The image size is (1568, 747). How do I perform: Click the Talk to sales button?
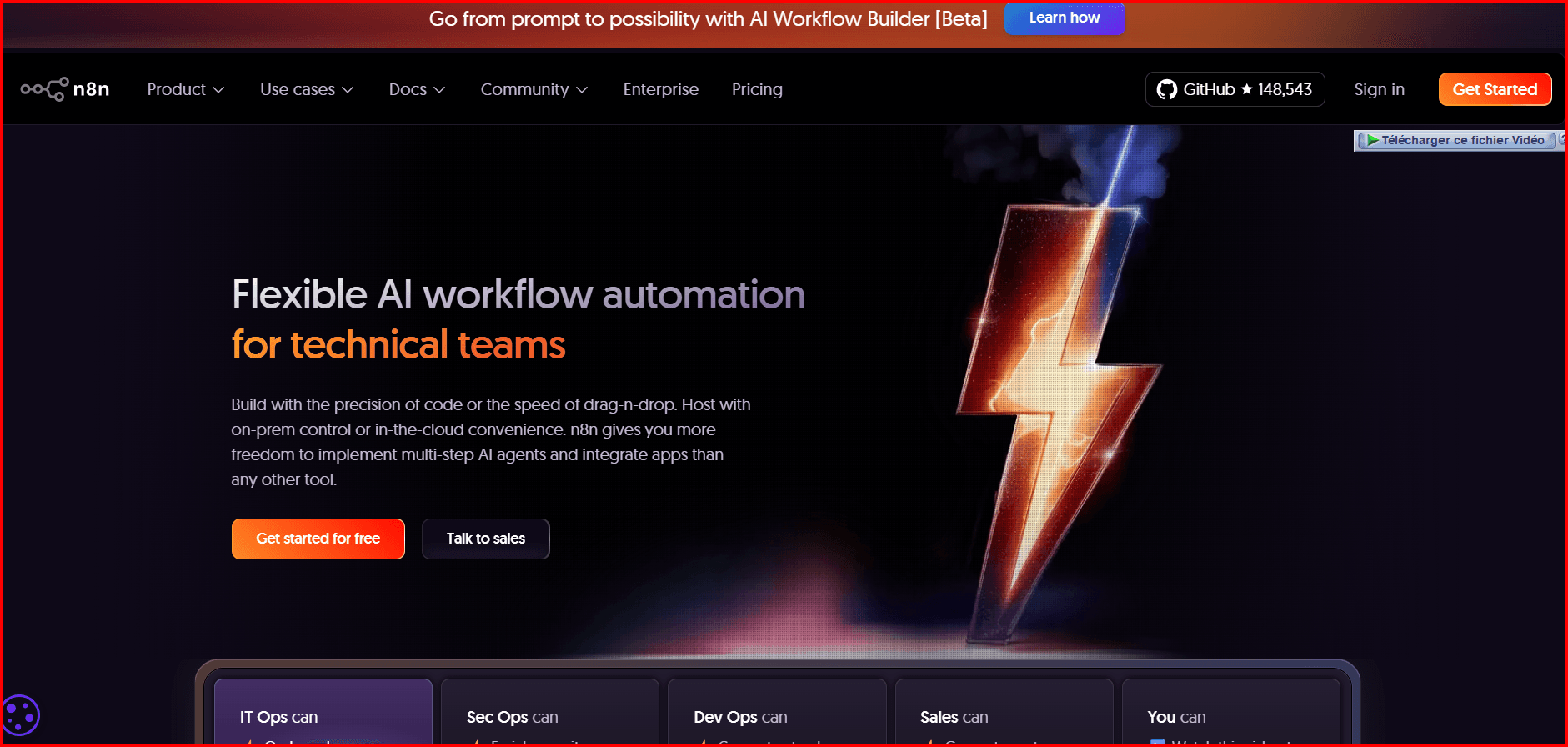point(485,539)
